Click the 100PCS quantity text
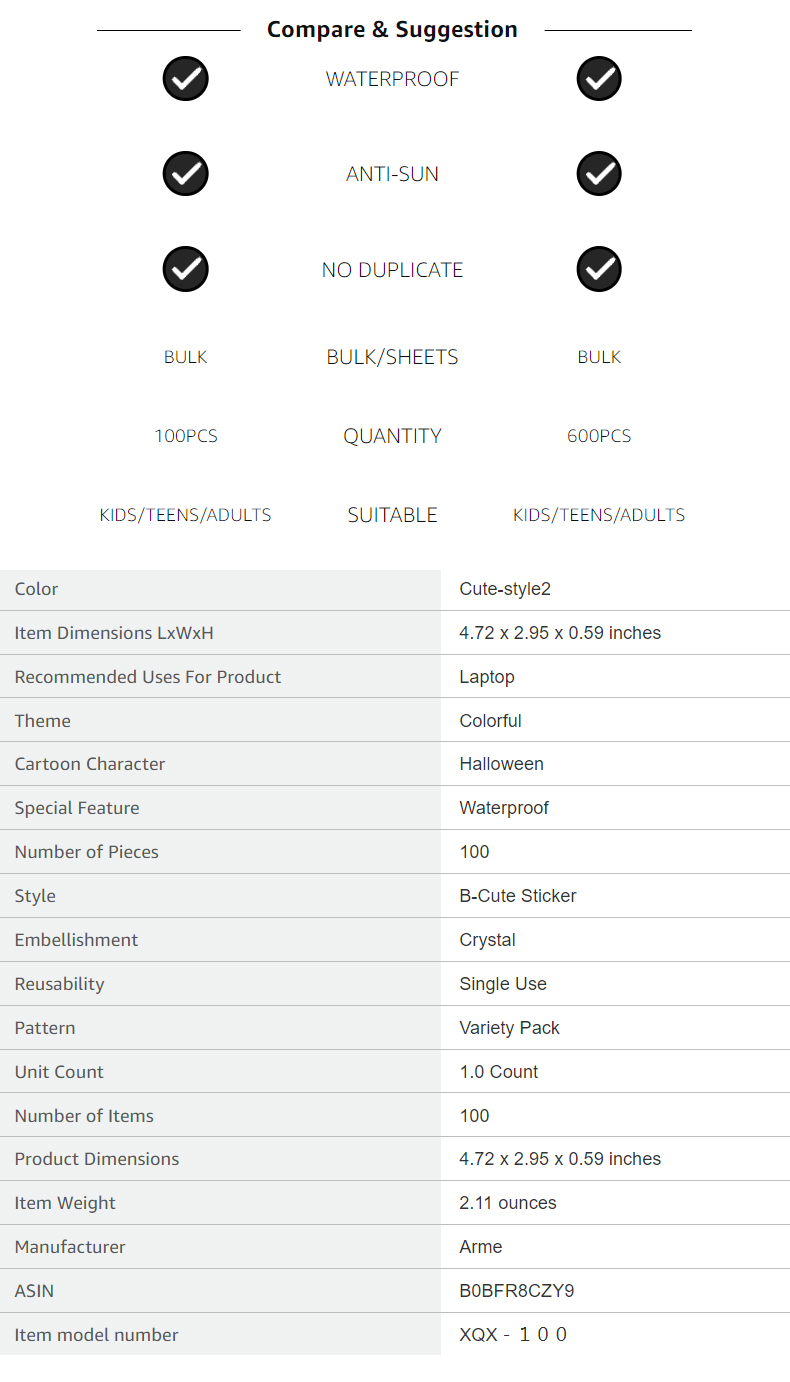Screen dimensions: 790x1382 pyautogui.click(x=186, y=436)
